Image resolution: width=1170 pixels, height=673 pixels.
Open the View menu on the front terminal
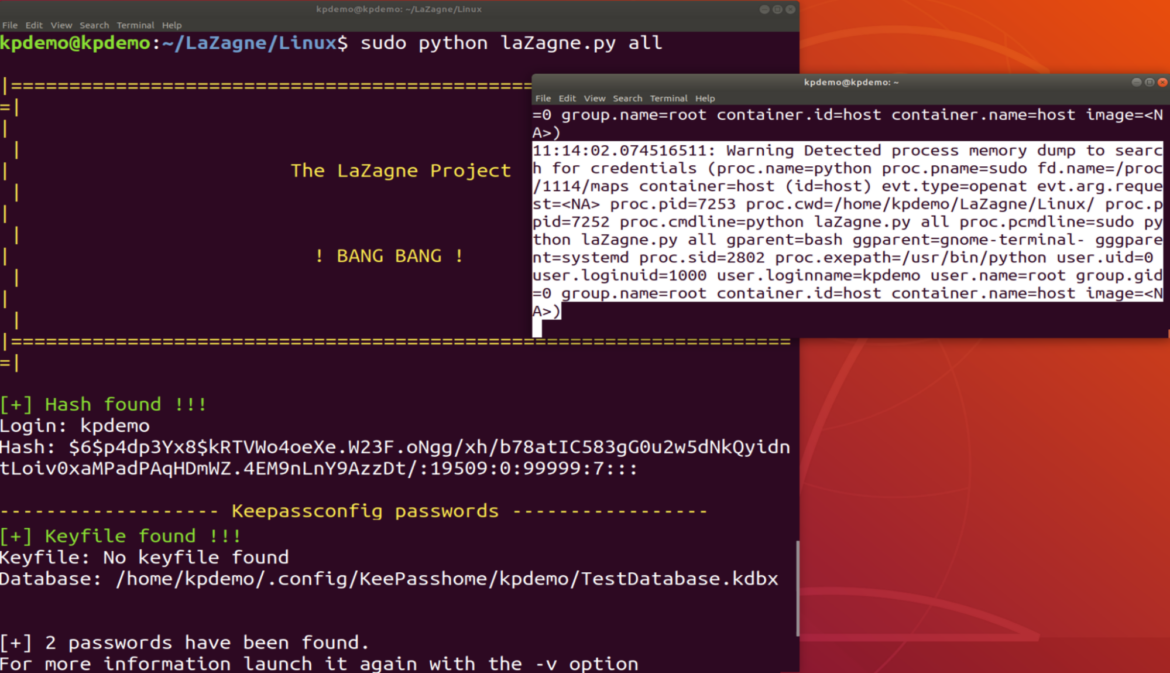[x=595, y=98]
